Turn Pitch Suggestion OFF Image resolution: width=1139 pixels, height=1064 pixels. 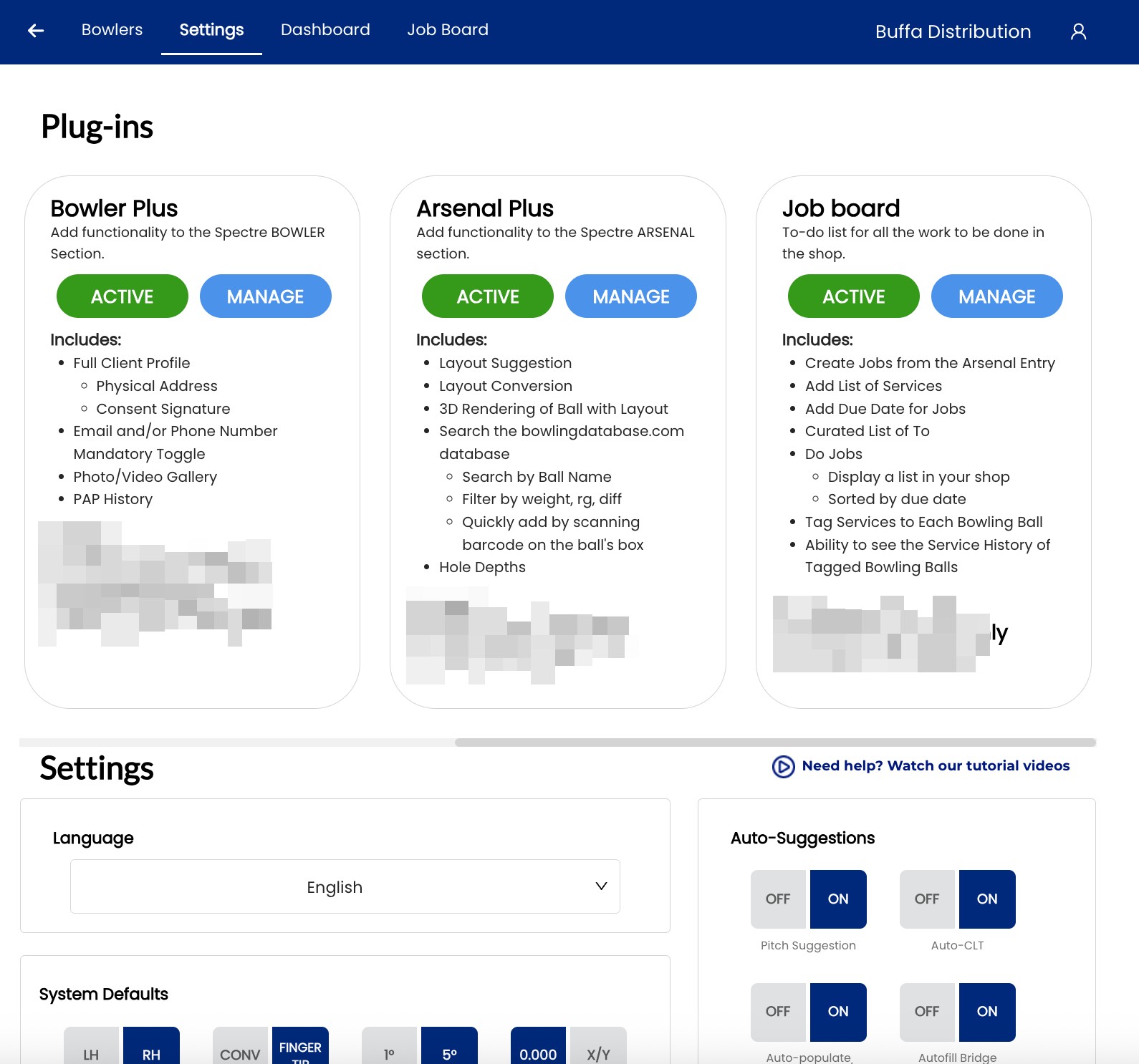[779, 899]
